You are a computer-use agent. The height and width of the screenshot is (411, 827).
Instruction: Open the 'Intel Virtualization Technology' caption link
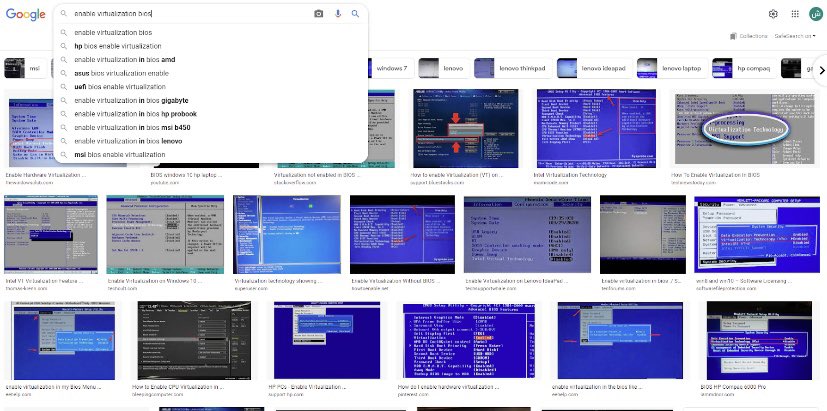(570, 175)
